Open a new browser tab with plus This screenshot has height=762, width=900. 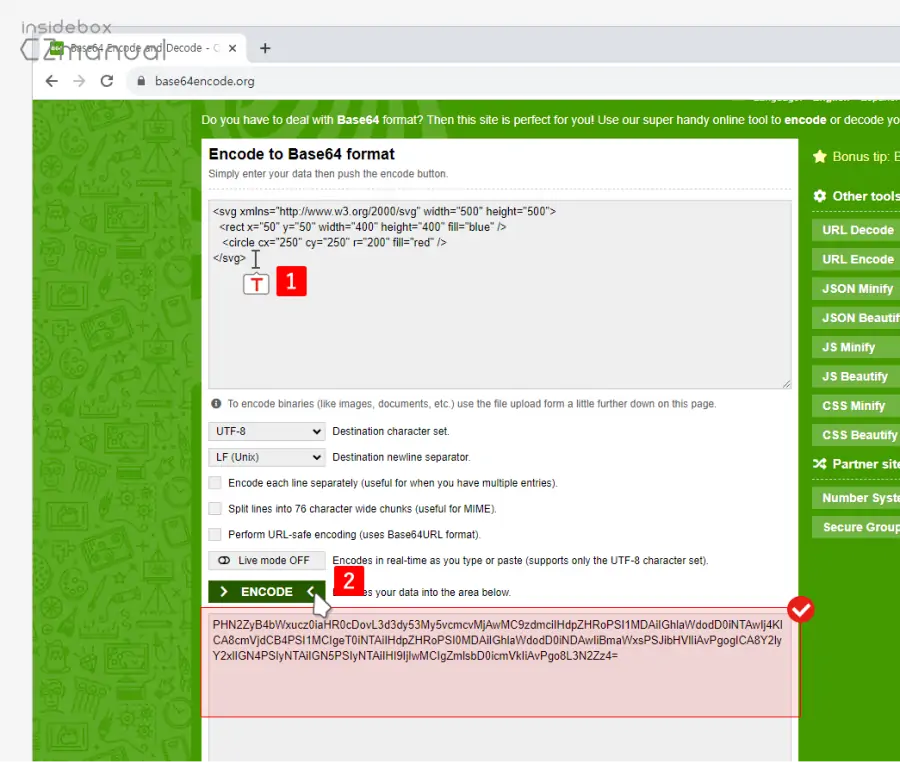point(265,48)
